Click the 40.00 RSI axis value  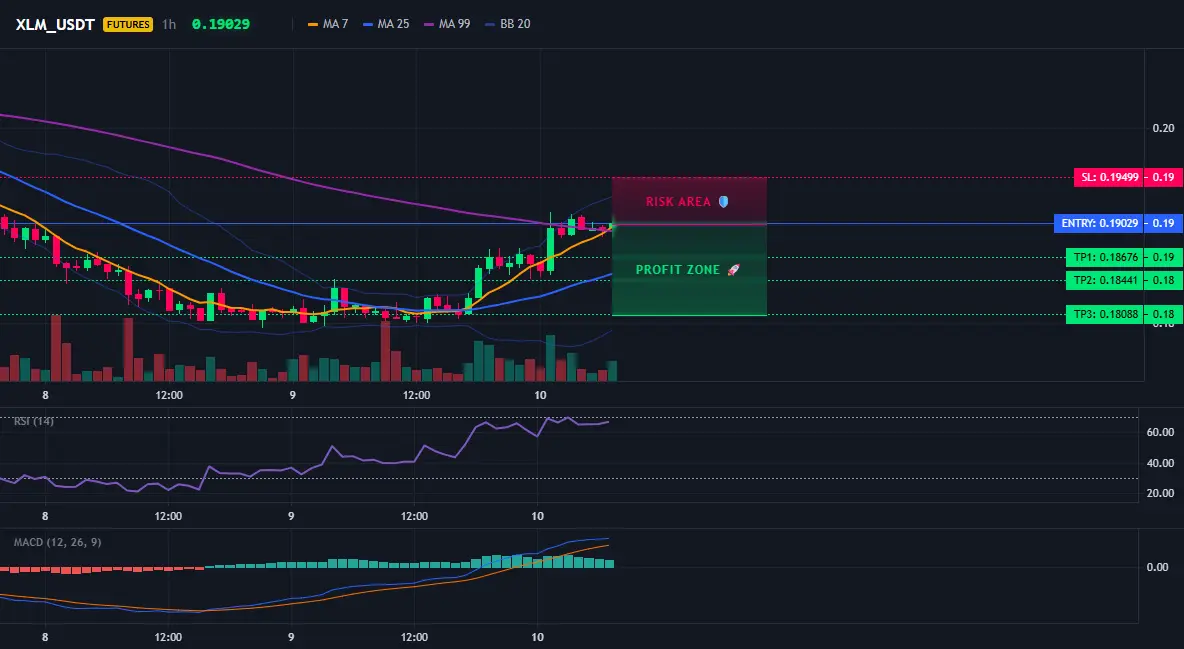coord(1161,463)
